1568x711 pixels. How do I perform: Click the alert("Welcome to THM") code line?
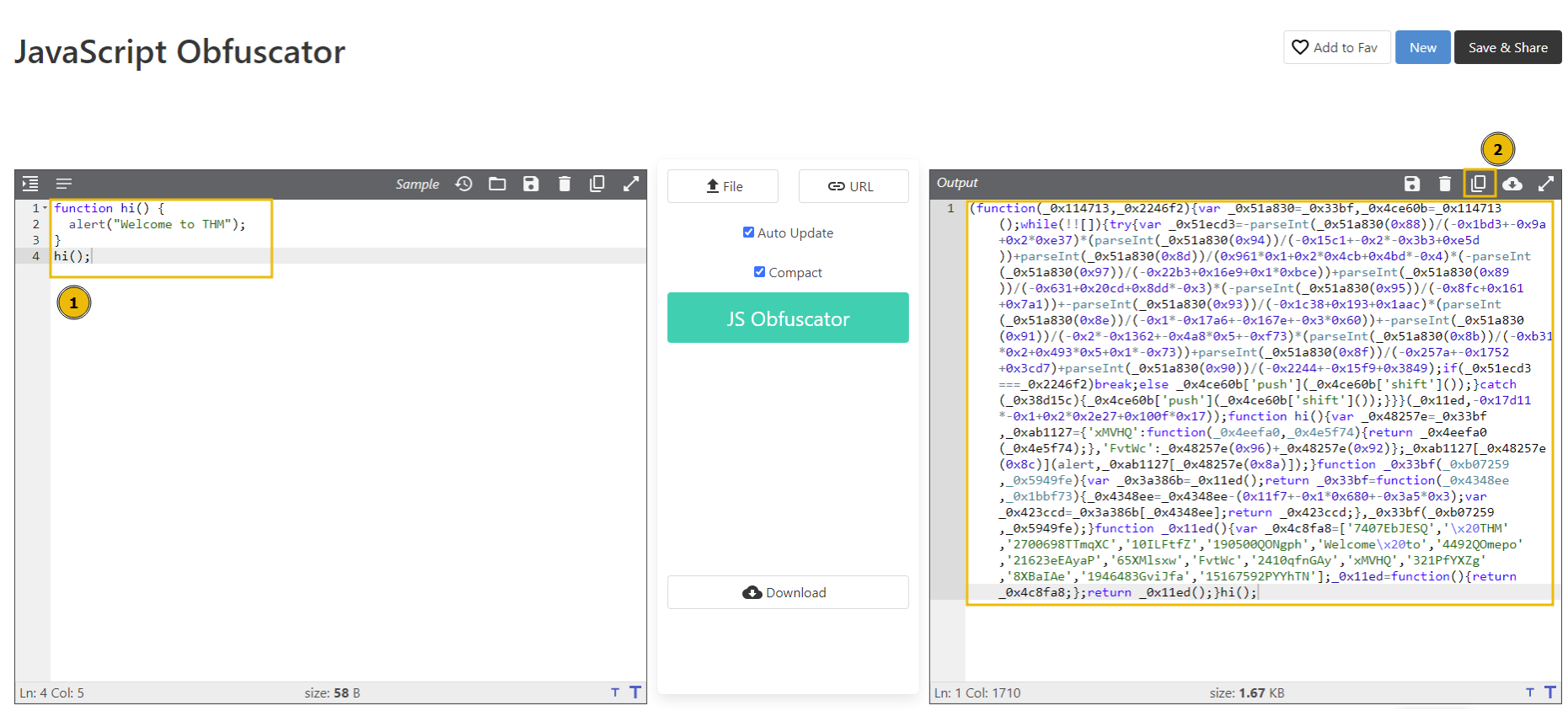coord(158,224)
